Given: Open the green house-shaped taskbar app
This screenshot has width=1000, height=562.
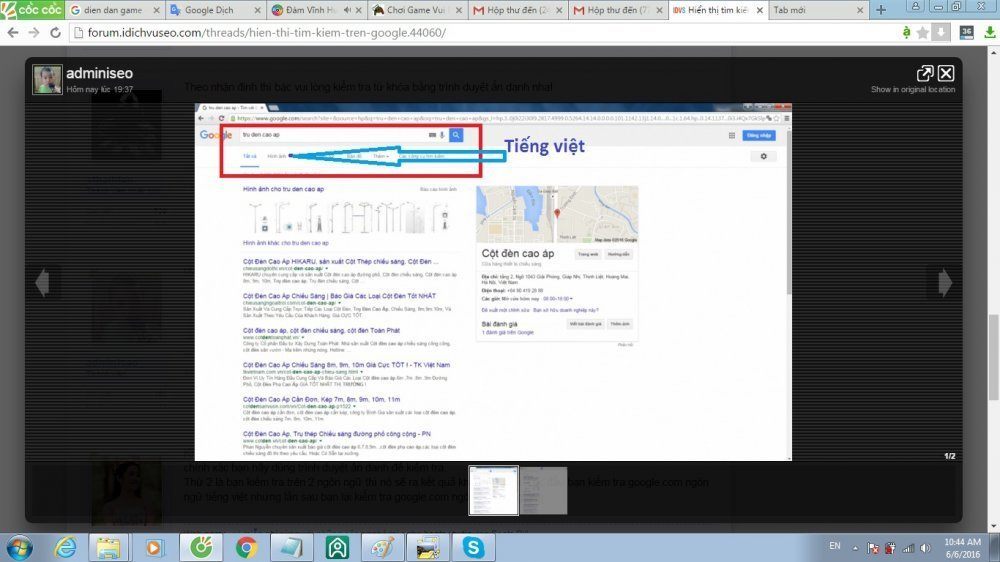Looking at the screenshot, I should (x=337, y=548).
